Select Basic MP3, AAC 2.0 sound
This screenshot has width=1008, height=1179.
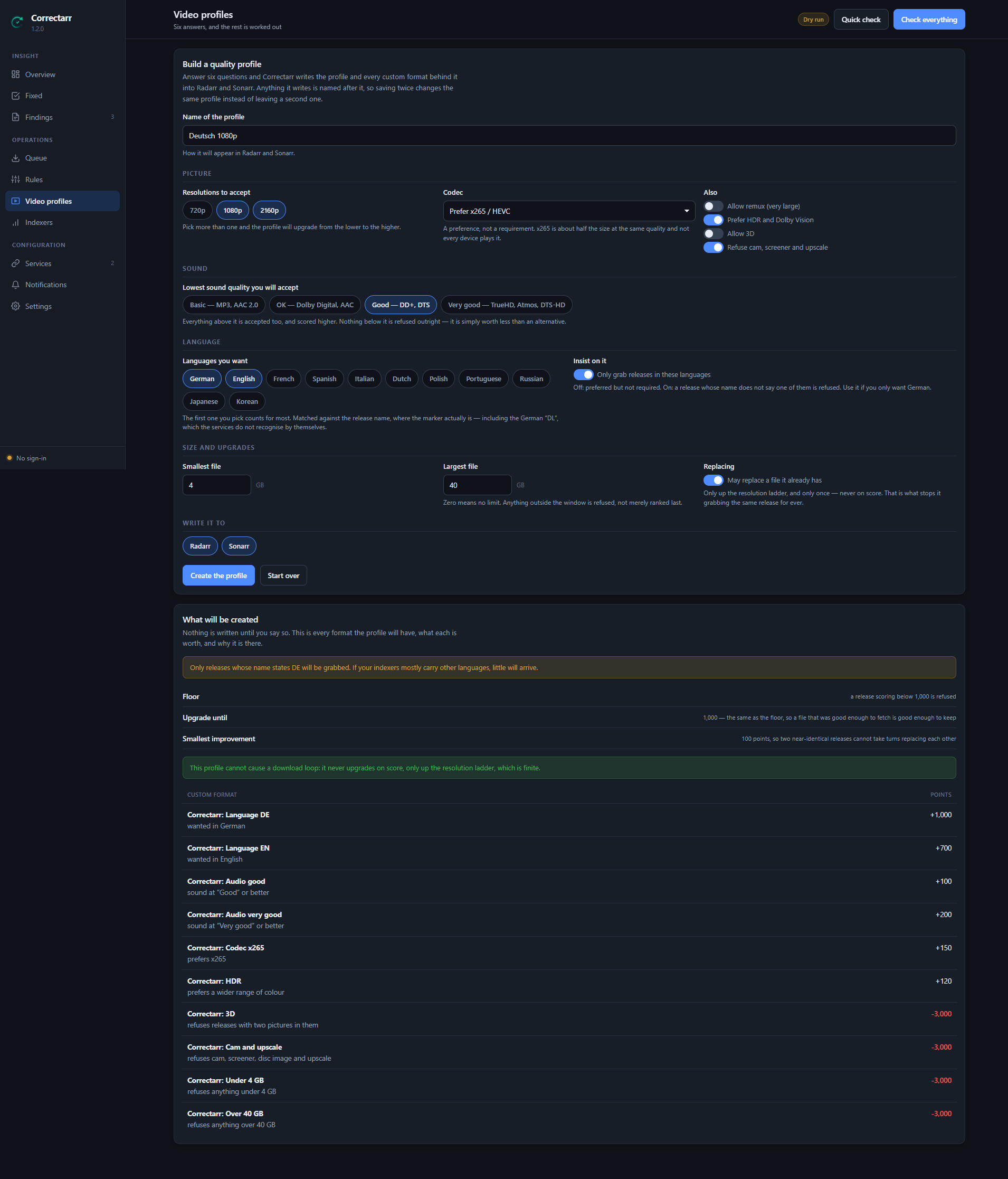pos(224,305)
